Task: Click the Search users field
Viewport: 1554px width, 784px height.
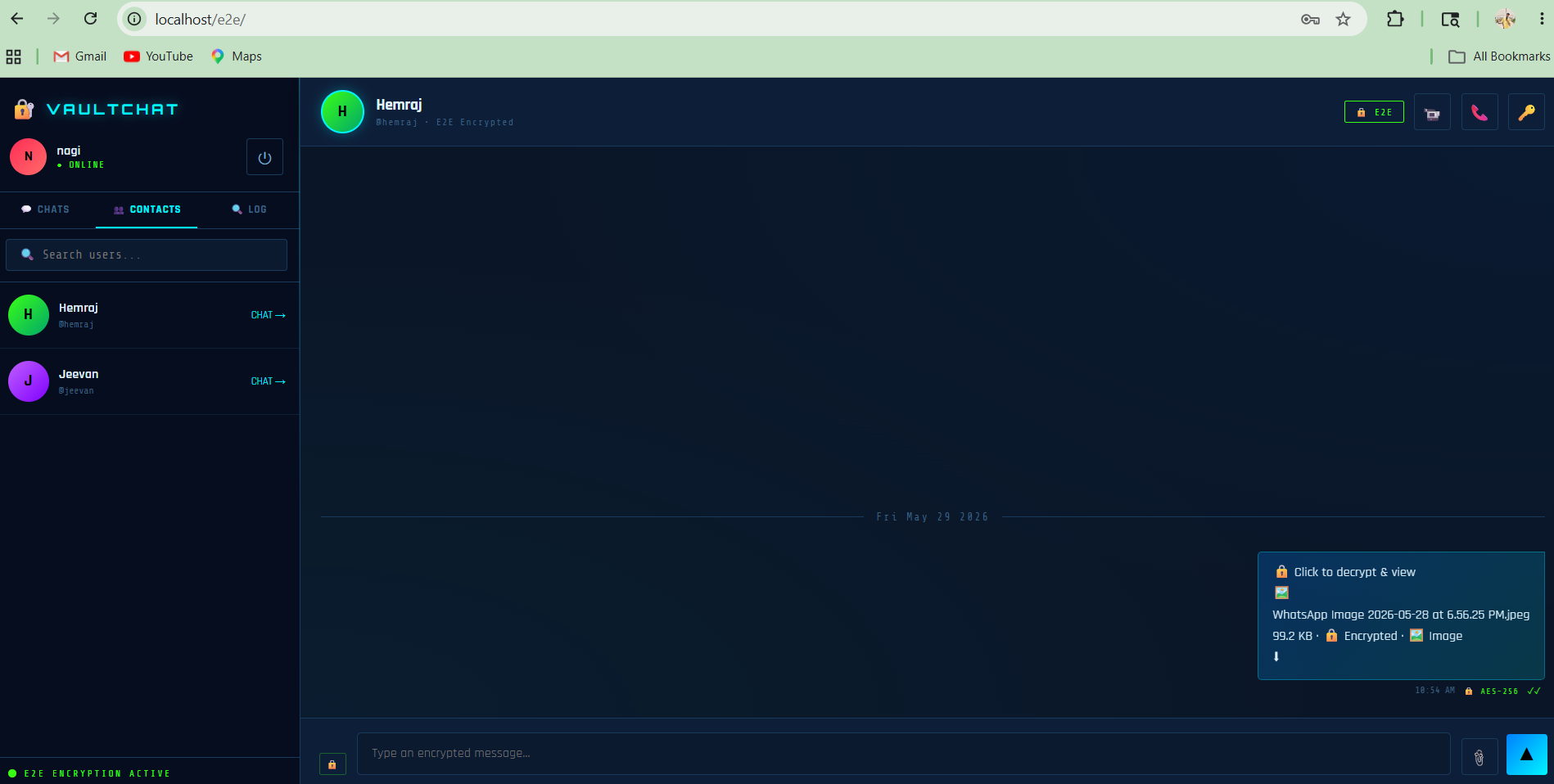Action: pos(147,255)
